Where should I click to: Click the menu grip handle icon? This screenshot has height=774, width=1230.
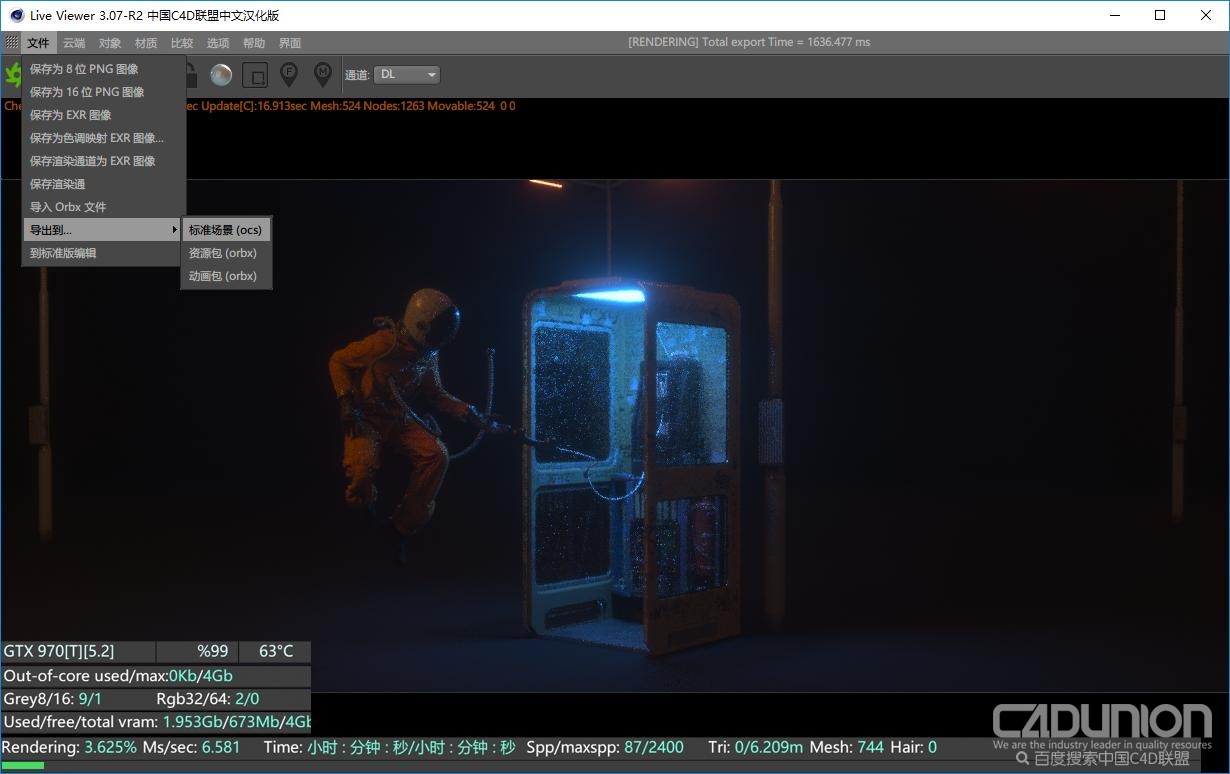[12, 43]
